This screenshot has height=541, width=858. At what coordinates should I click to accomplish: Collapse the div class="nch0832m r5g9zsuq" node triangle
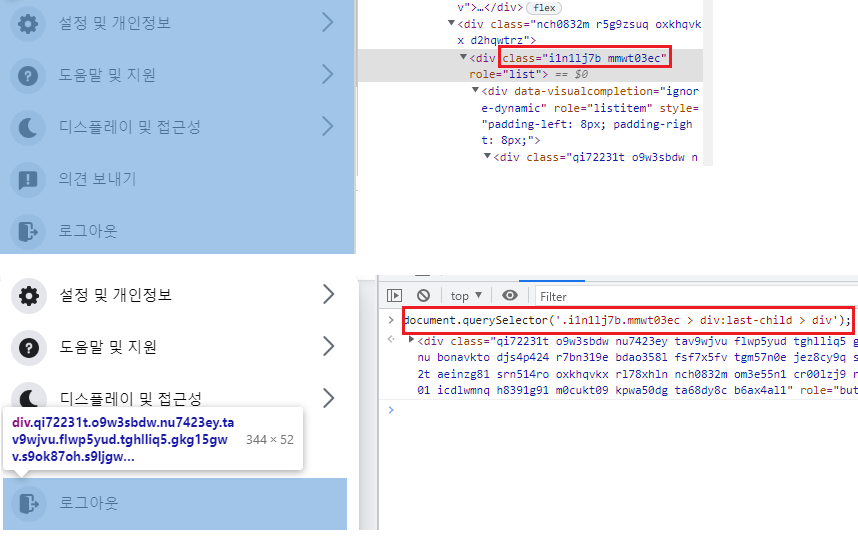coord(451,23)
